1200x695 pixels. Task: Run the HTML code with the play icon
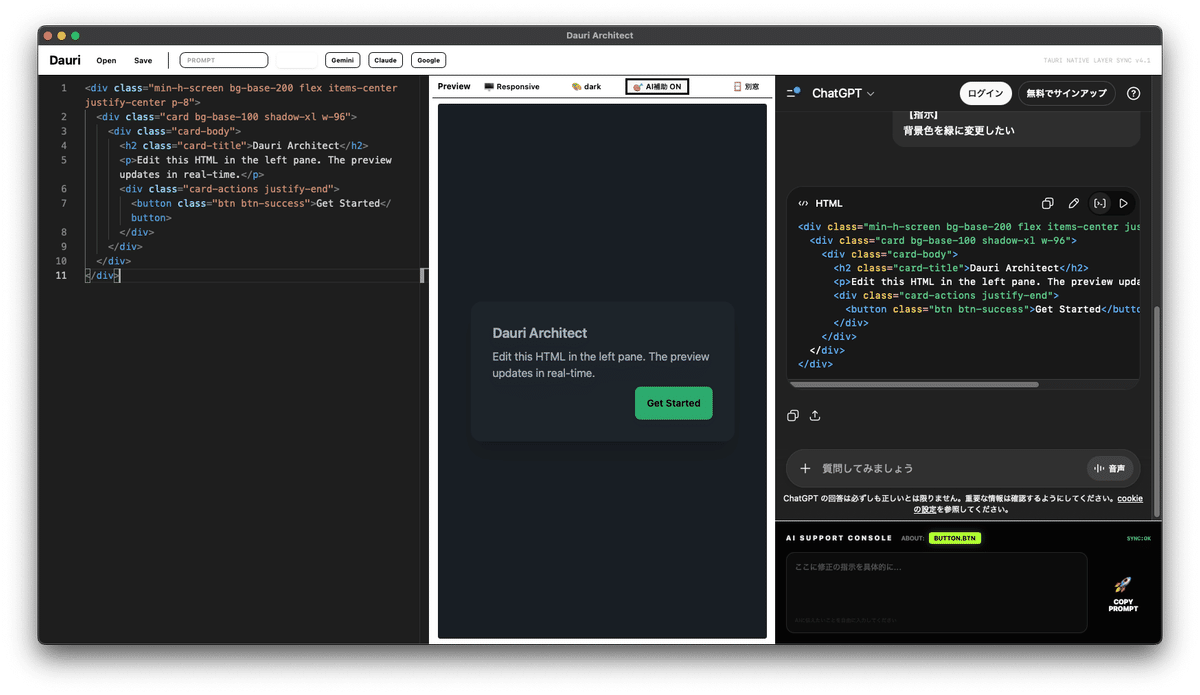[x=1122, y=203]
